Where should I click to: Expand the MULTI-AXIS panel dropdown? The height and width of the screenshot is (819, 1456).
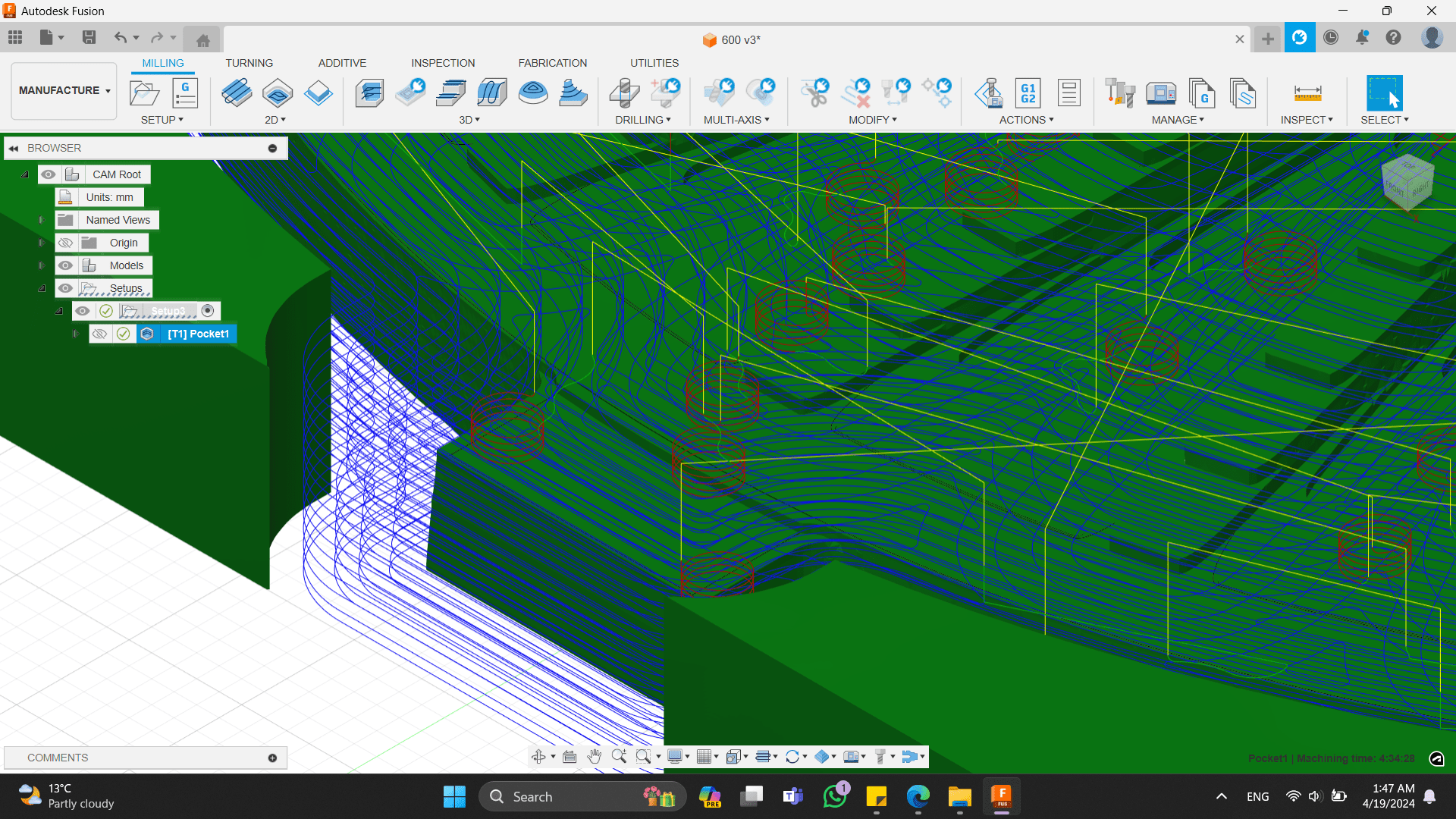pos(736,120)
